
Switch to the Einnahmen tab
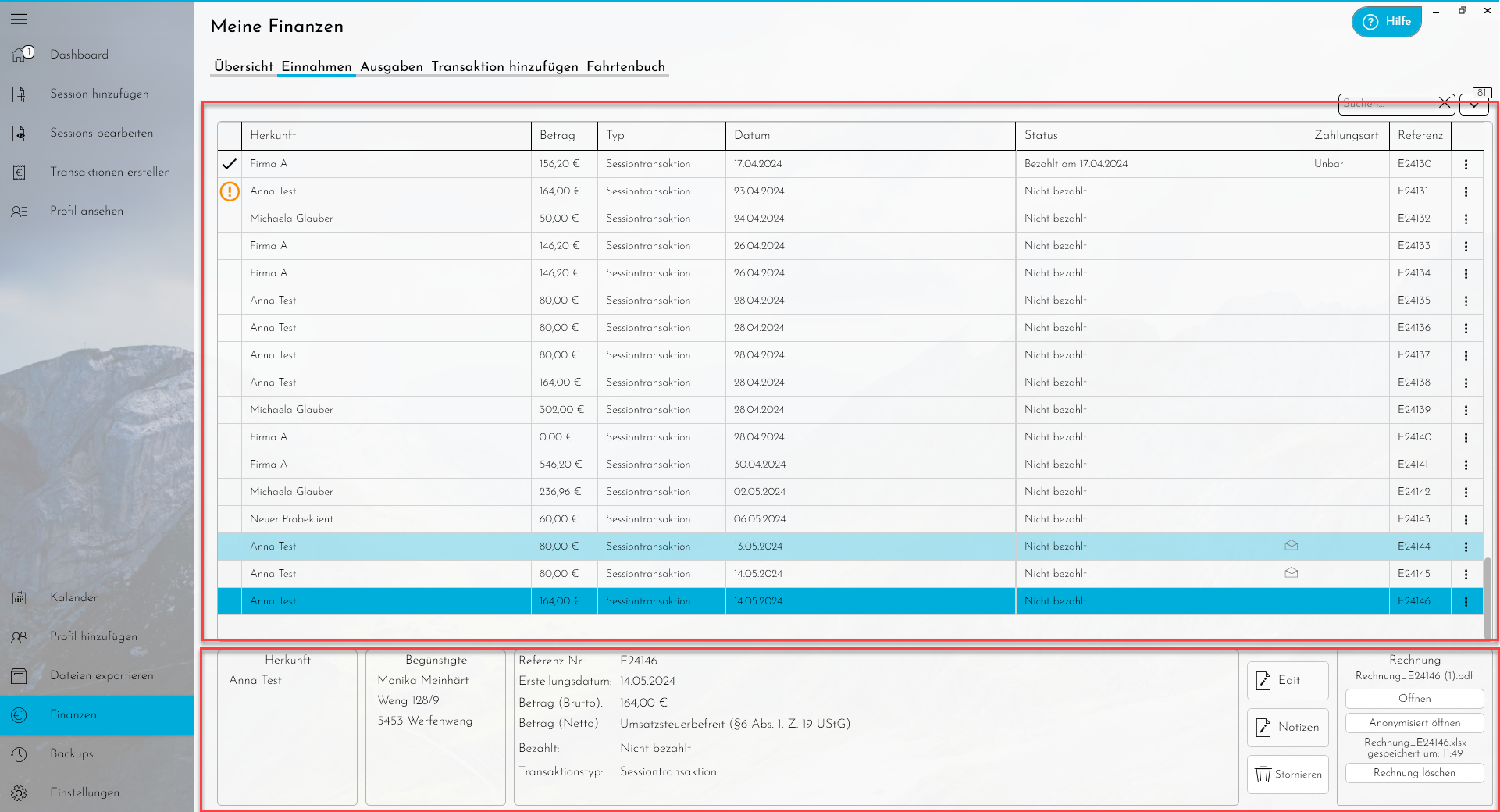tap(316, 67)
